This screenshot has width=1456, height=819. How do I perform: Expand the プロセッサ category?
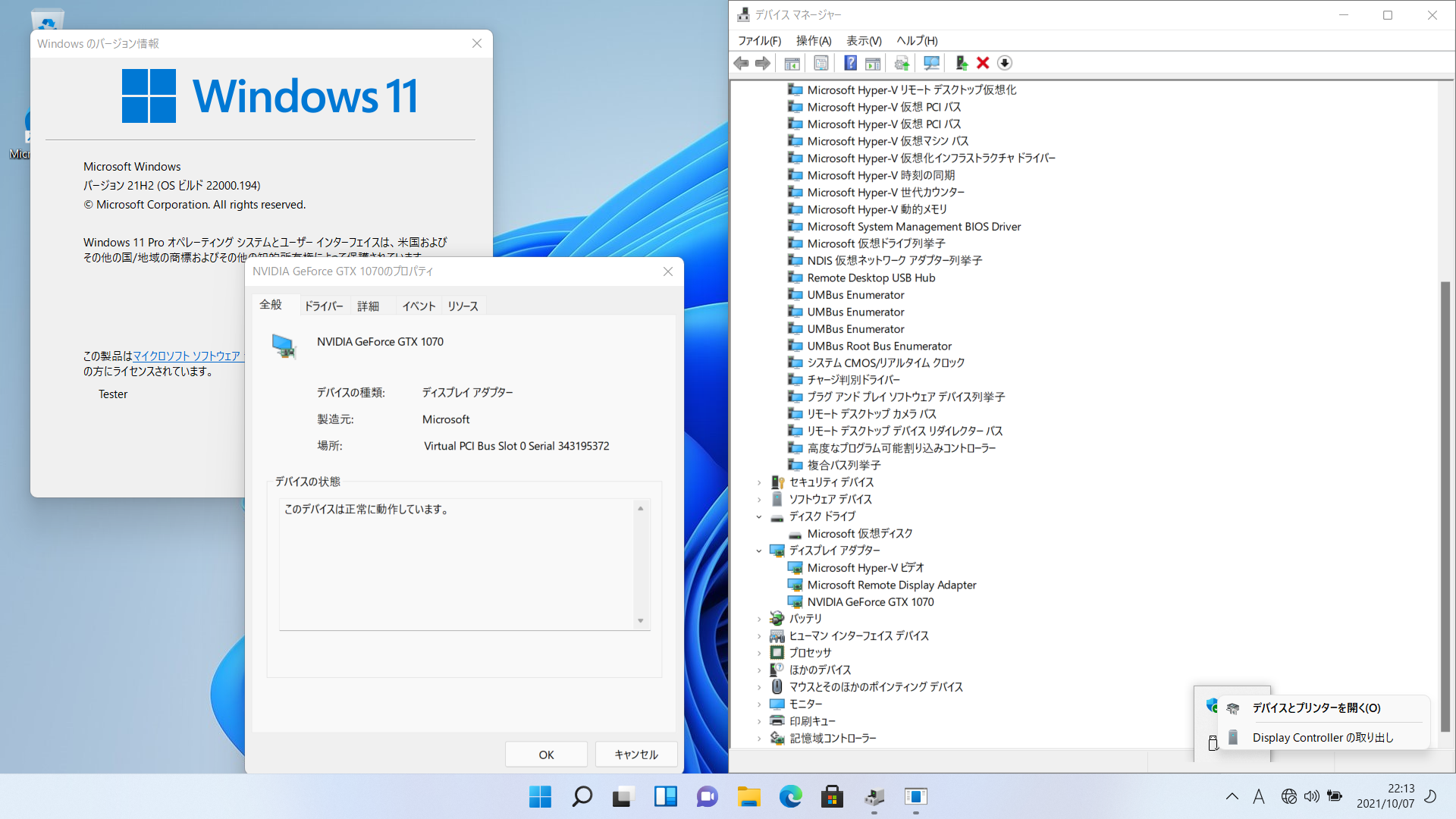[x=760, y=652]
